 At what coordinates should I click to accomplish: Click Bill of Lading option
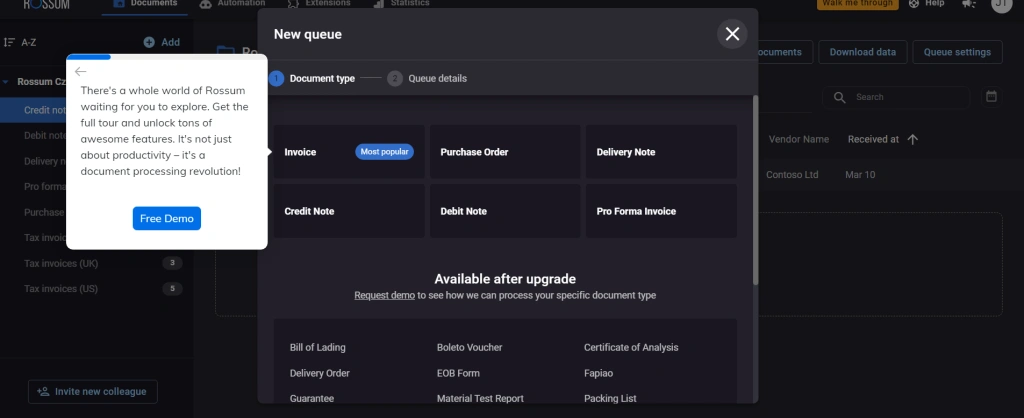pyautogui.click(x=317, y=347)
